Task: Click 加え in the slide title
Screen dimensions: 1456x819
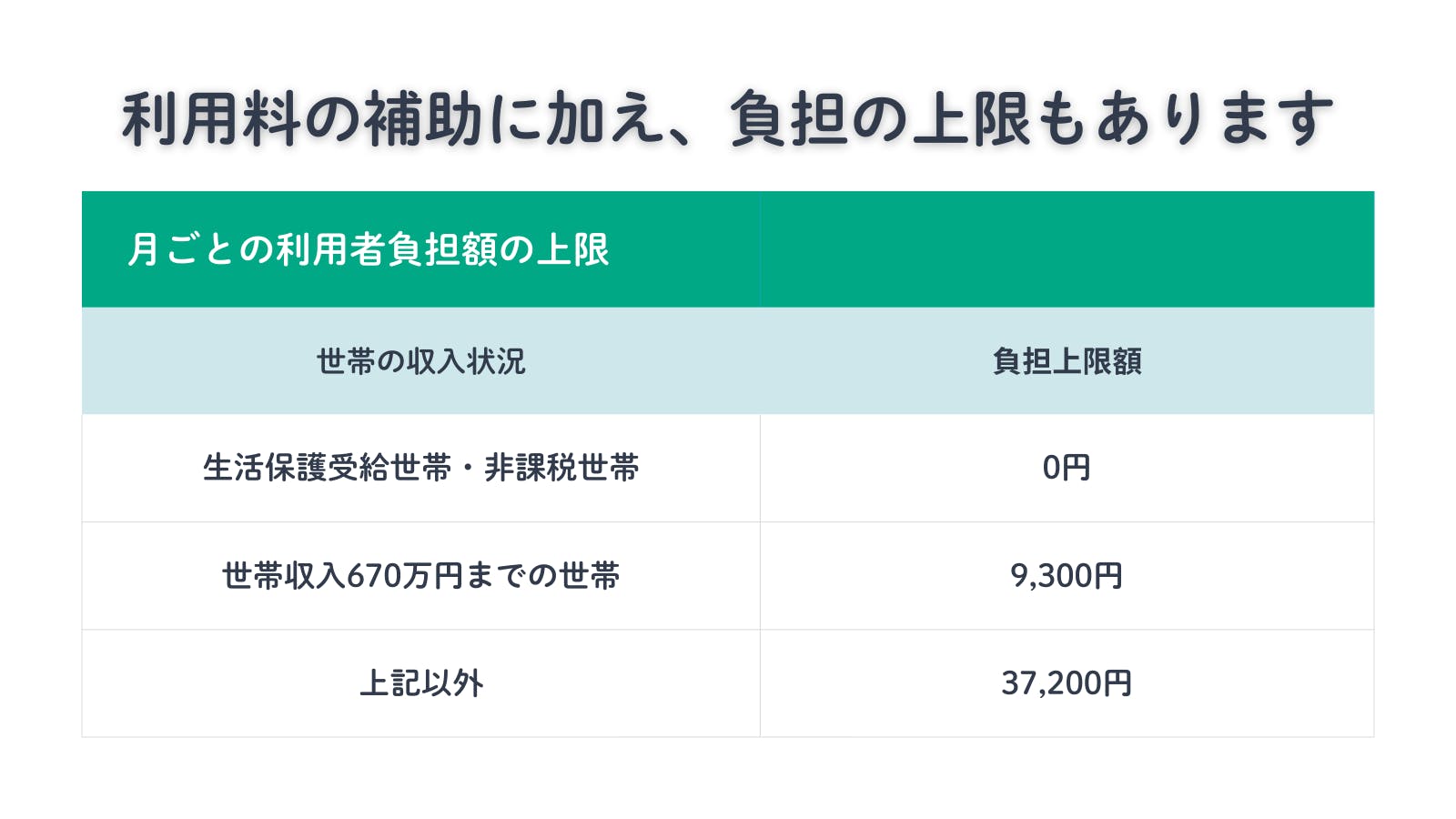Action: [x=606, y=119]
